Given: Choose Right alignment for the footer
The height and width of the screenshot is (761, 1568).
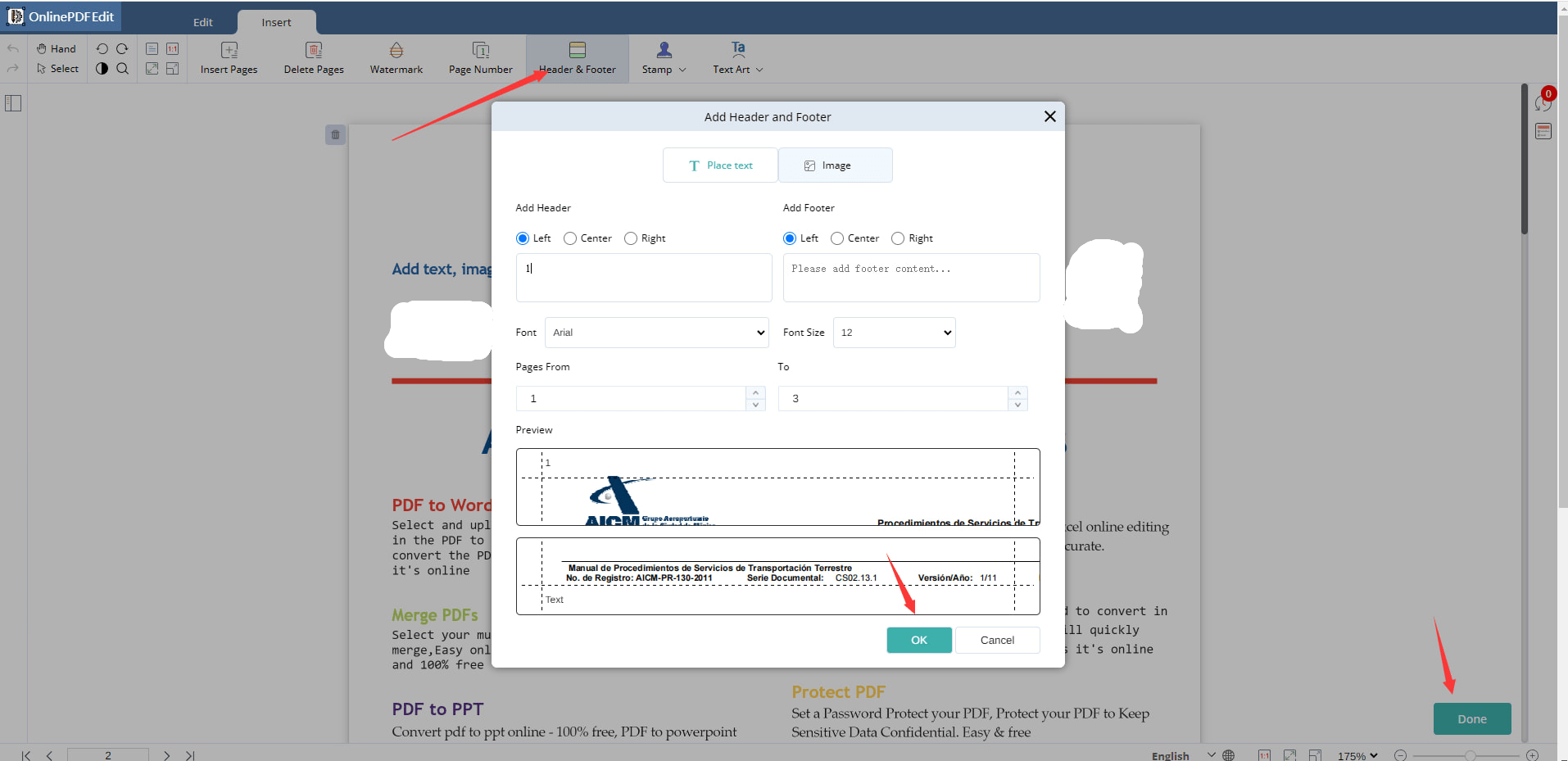Looking at the screenshot, I should [x=898, y=238].
